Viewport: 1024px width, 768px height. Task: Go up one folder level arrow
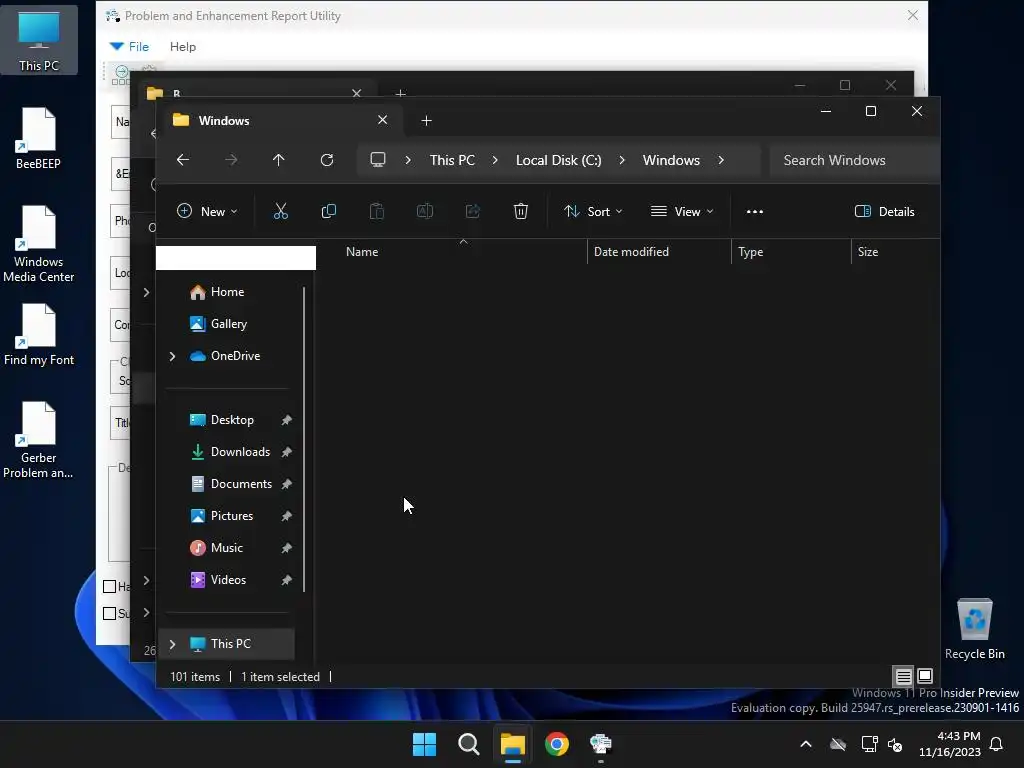279,160
